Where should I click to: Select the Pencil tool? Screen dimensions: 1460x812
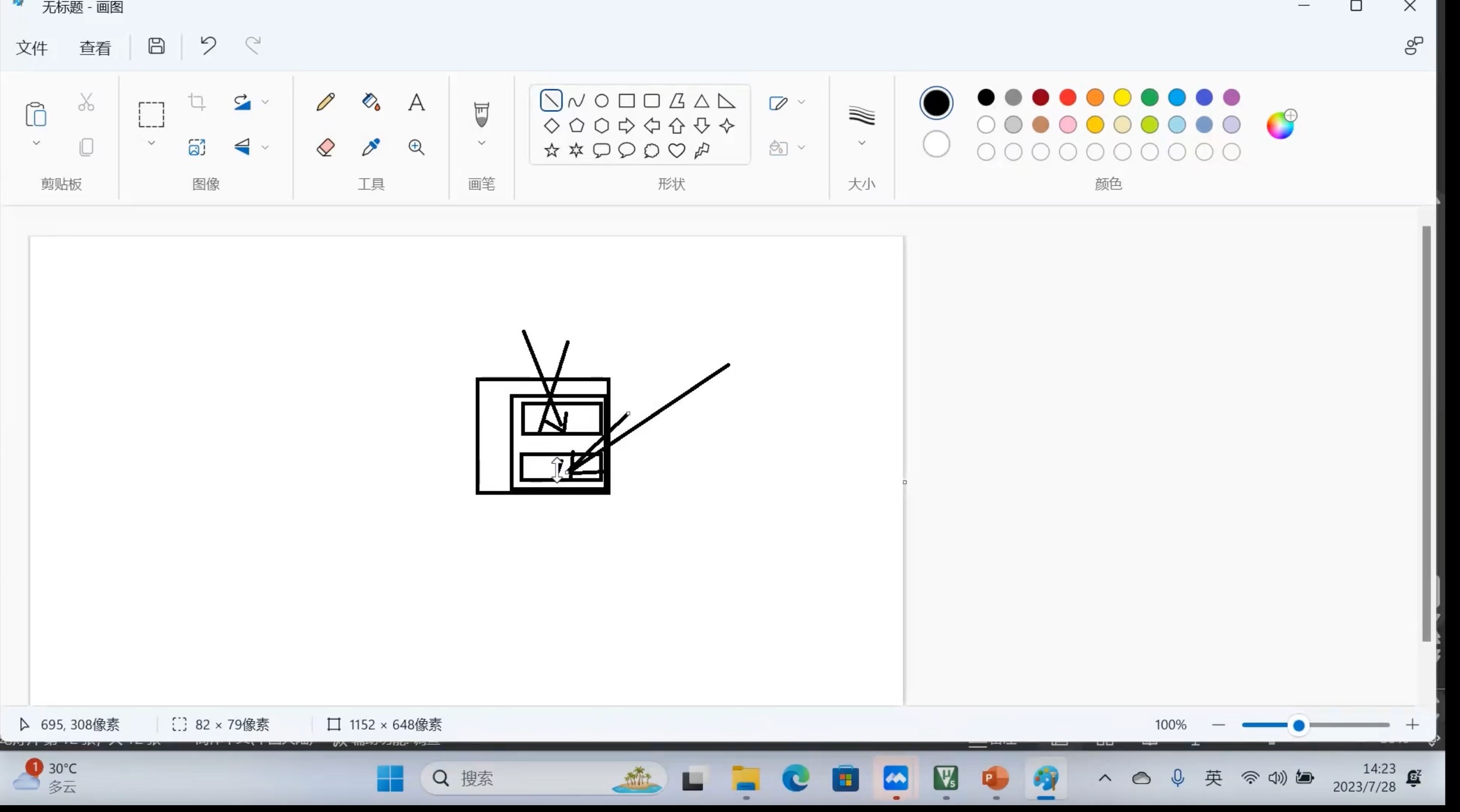click(326, 102)
